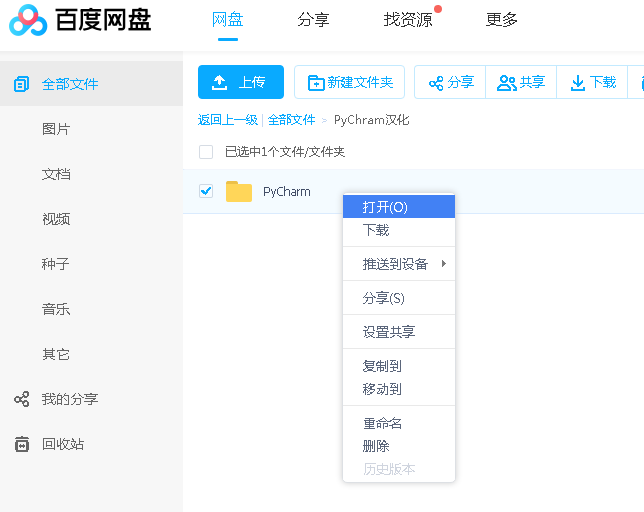
Task: Click the share icon in toolbar
Action: (x=436, y=83)
